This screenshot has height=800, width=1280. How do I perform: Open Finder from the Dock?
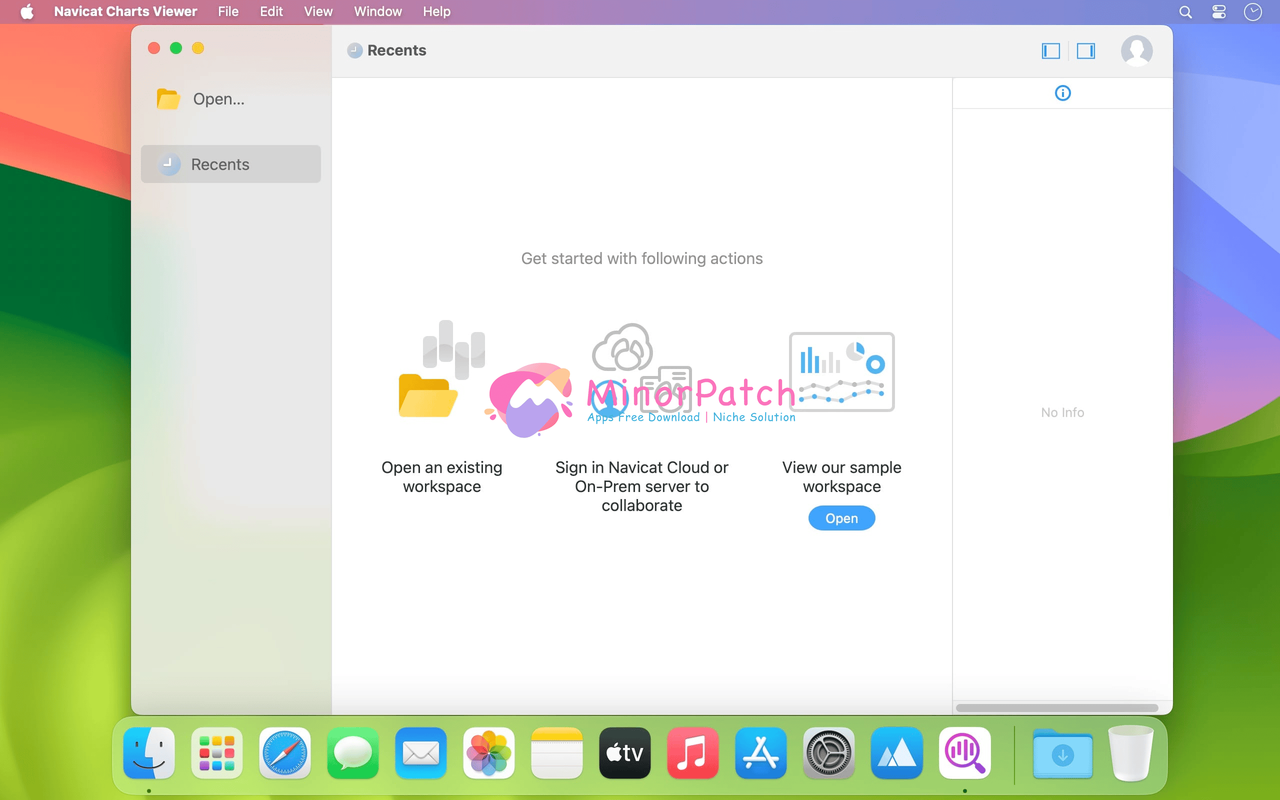click(x=149, y=753)
